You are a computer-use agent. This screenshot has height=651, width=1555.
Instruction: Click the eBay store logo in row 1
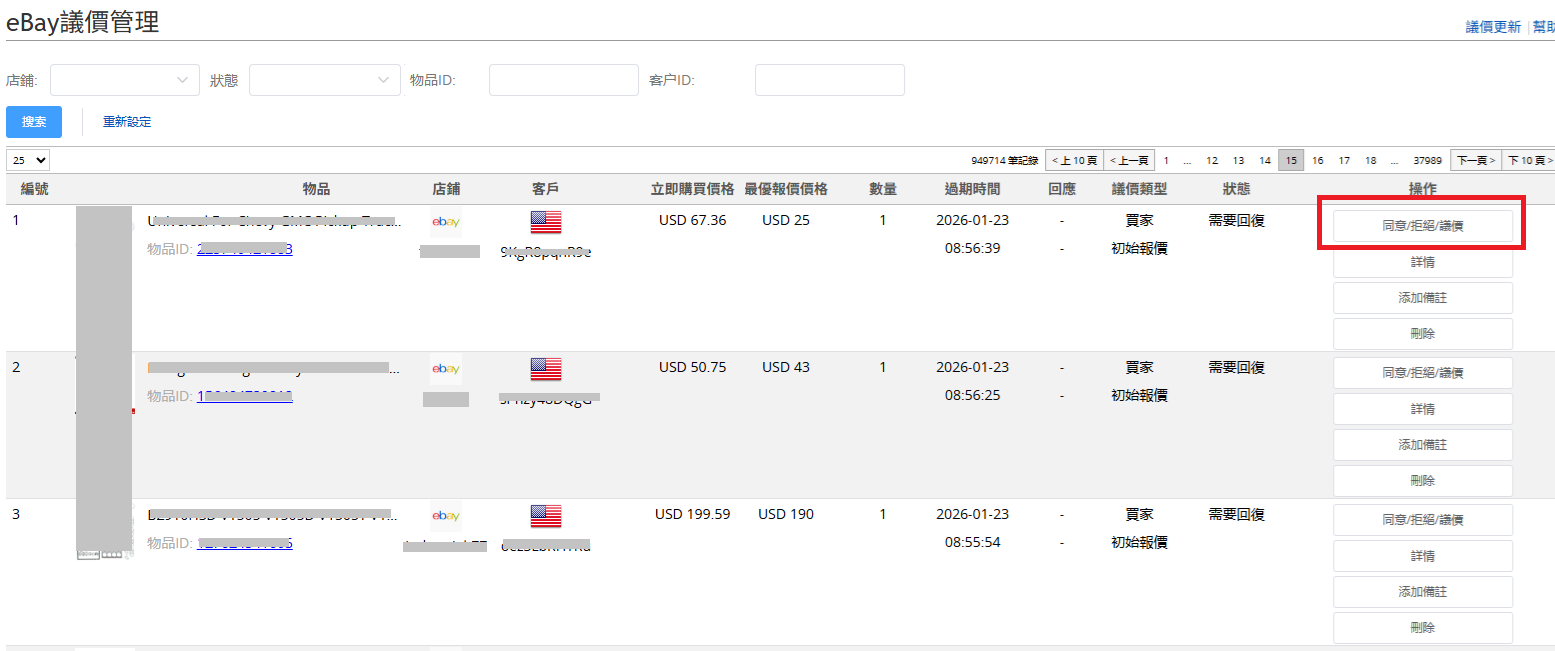pos(446,221)
